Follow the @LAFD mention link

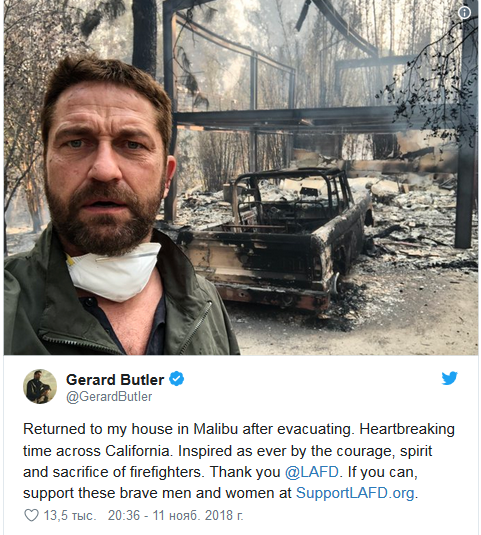[311, 472]
